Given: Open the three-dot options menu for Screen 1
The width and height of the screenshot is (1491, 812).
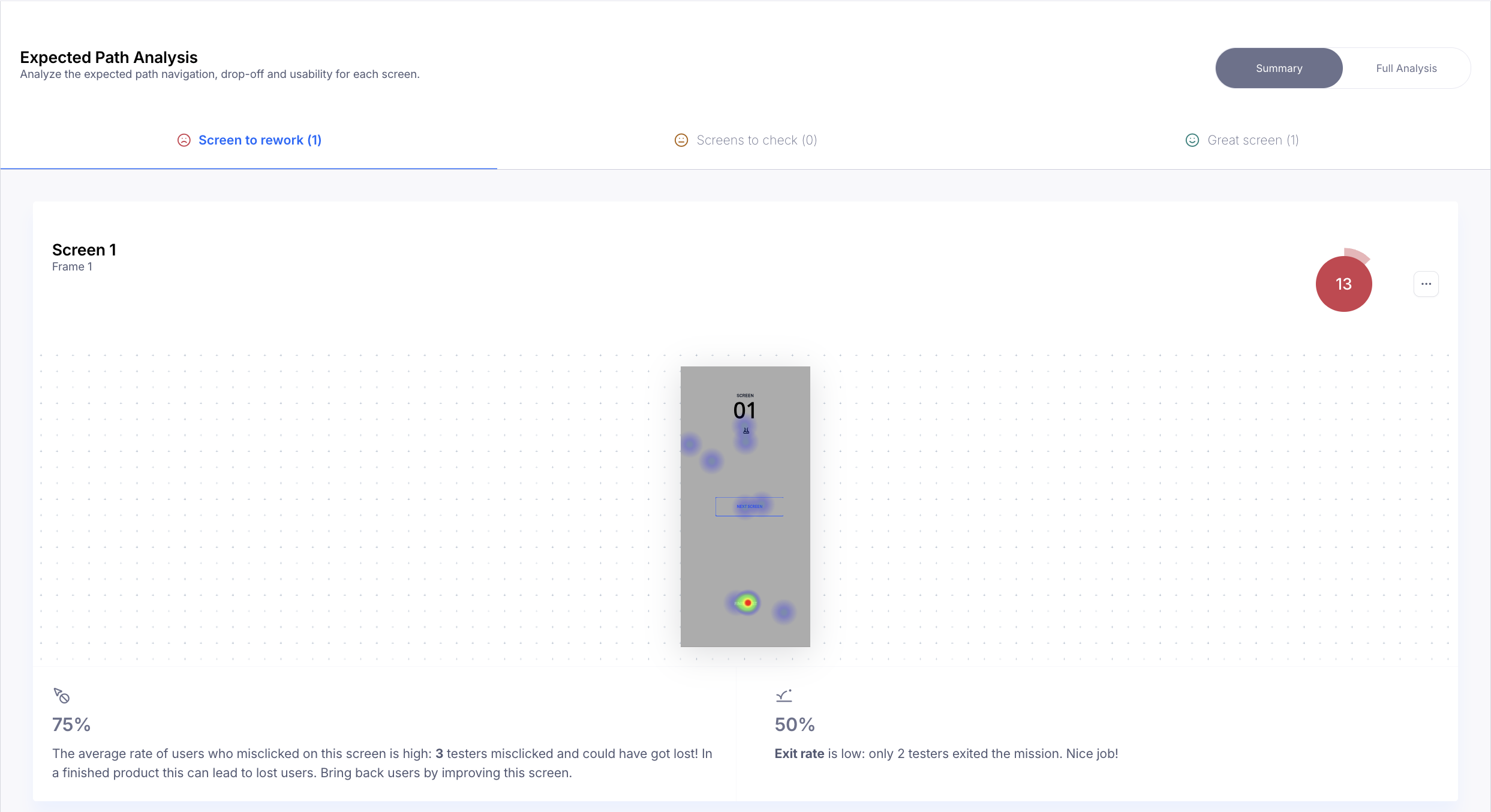Looking at the screenshot, I should click(1426, 284).
